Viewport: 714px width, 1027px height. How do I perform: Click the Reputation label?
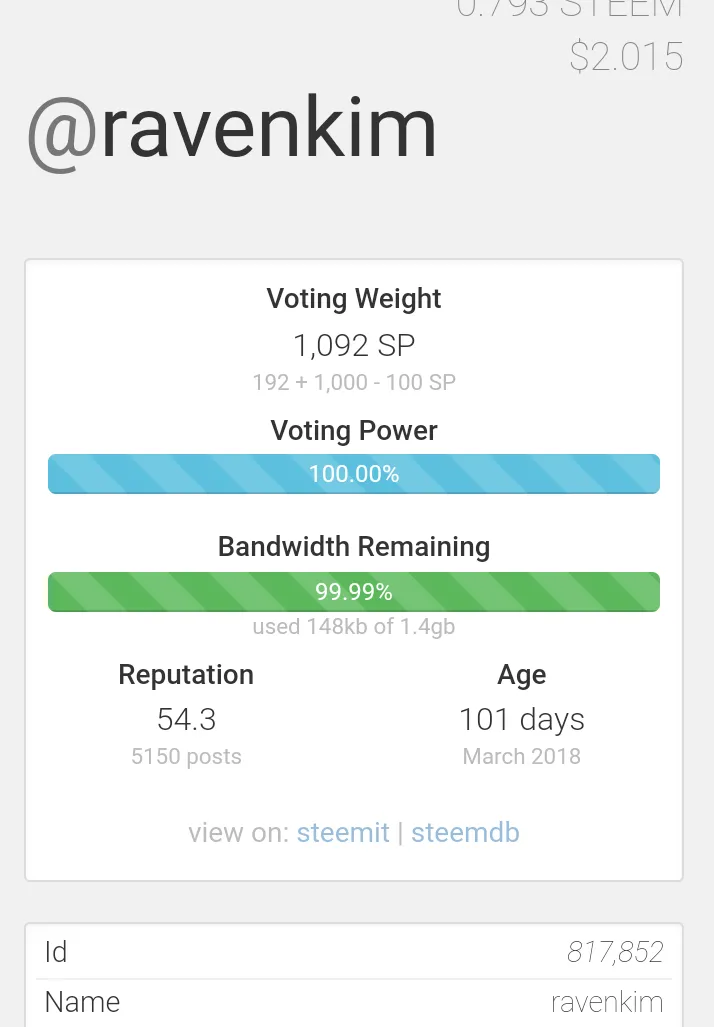point(186,675)
